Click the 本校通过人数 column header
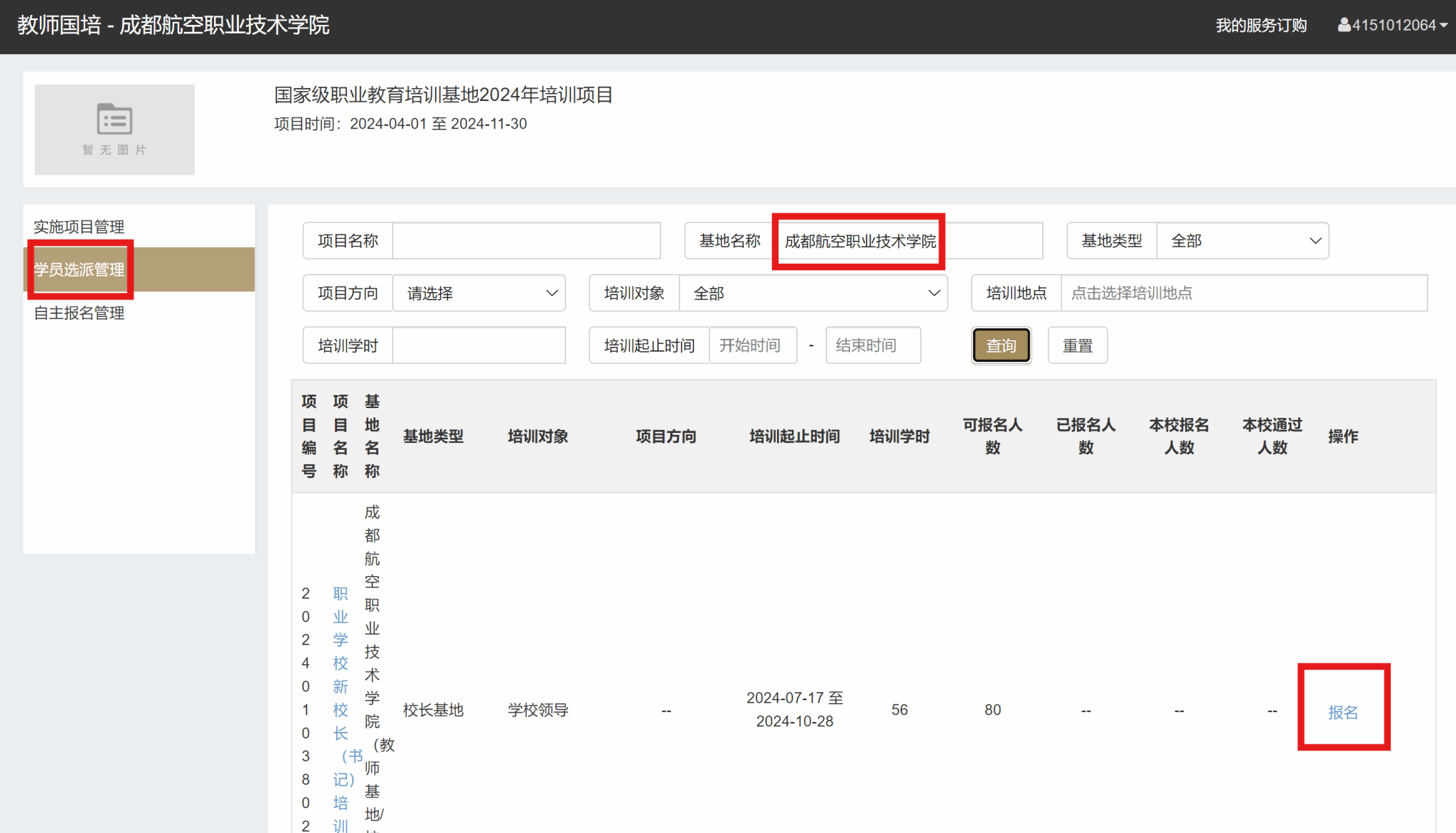This screenshot has height=833, width=1456. (1272, 436)
